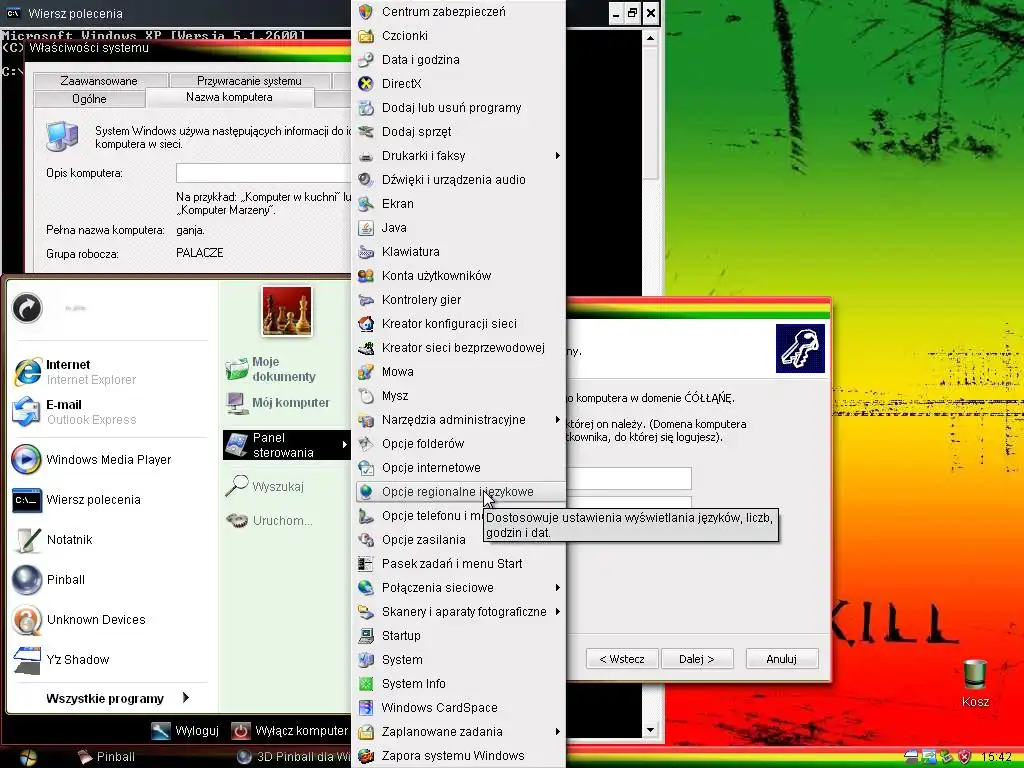Select the Nazwa komputera tab

tap(229, 97)
